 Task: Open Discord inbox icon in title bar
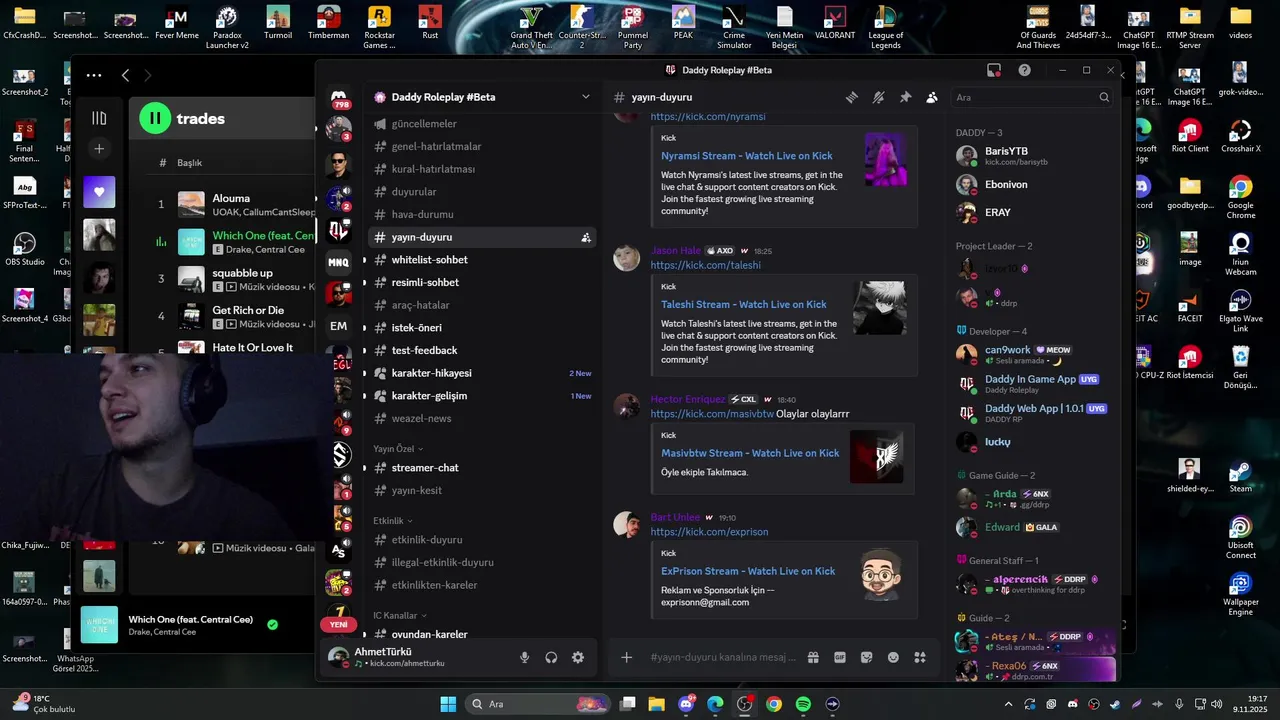coord(993,70)
